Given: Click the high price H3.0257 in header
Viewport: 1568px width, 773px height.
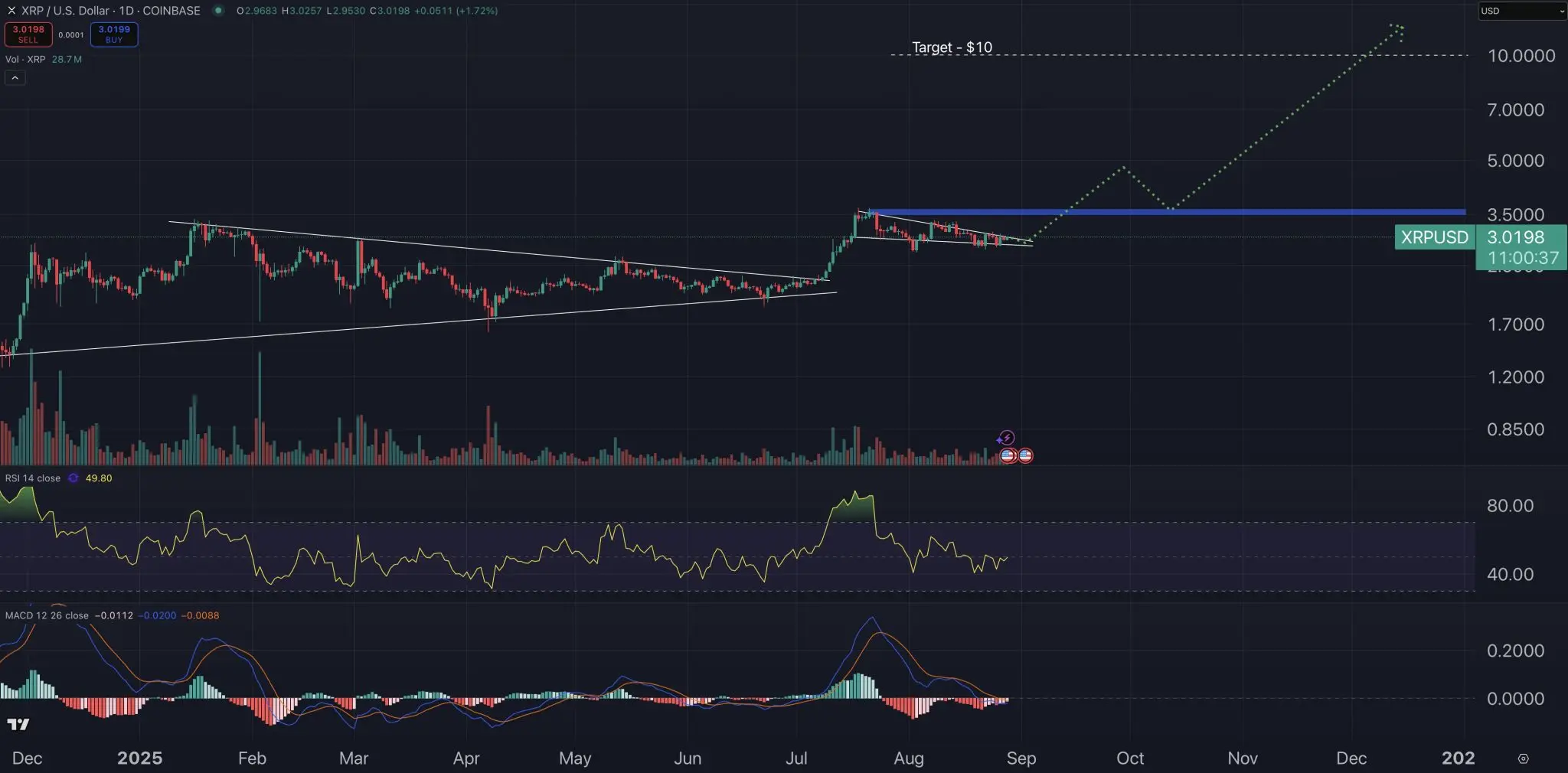Looking at the screenshot, I should point(302,11).
